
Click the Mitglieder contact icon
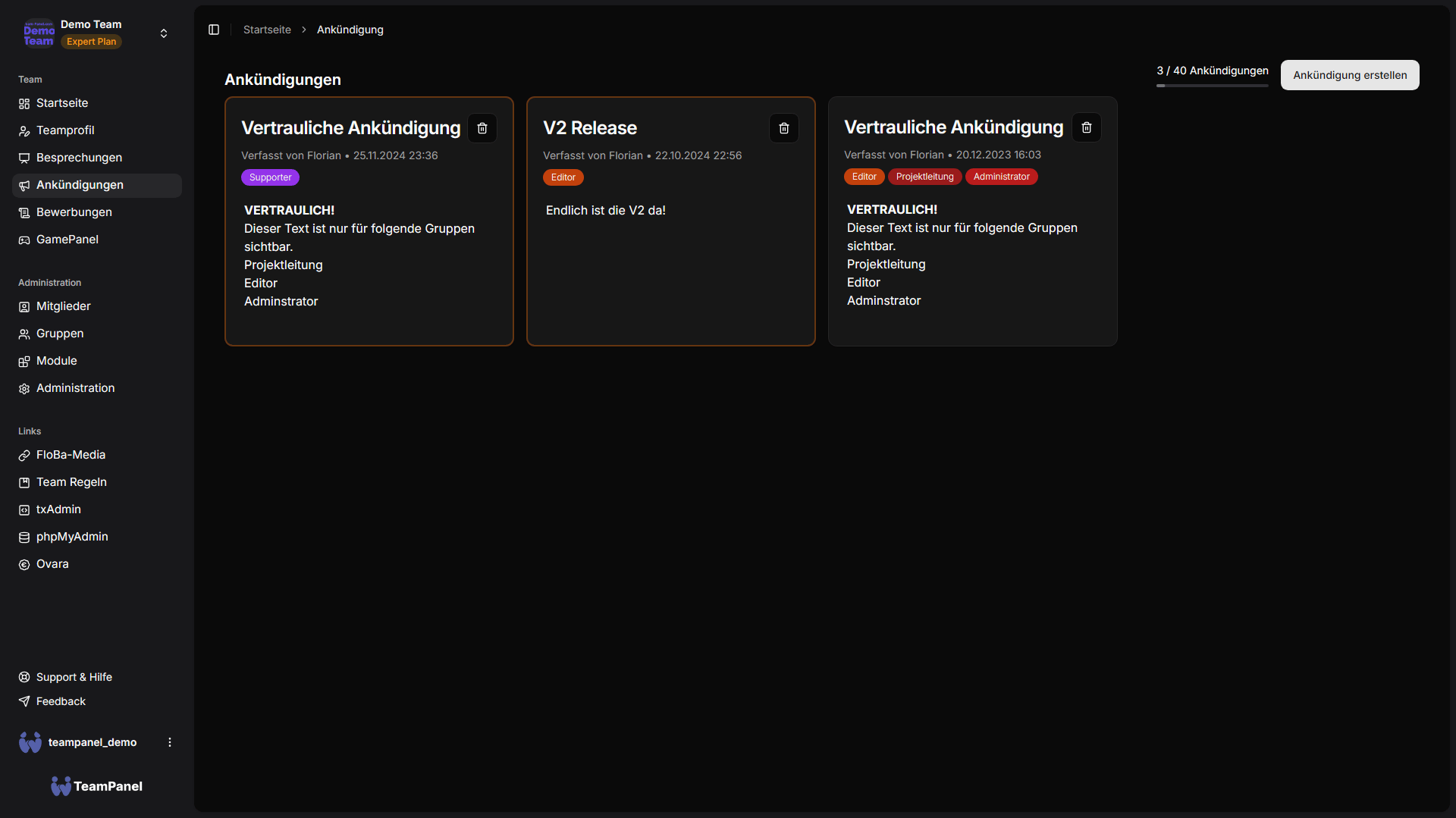(24, 307)
